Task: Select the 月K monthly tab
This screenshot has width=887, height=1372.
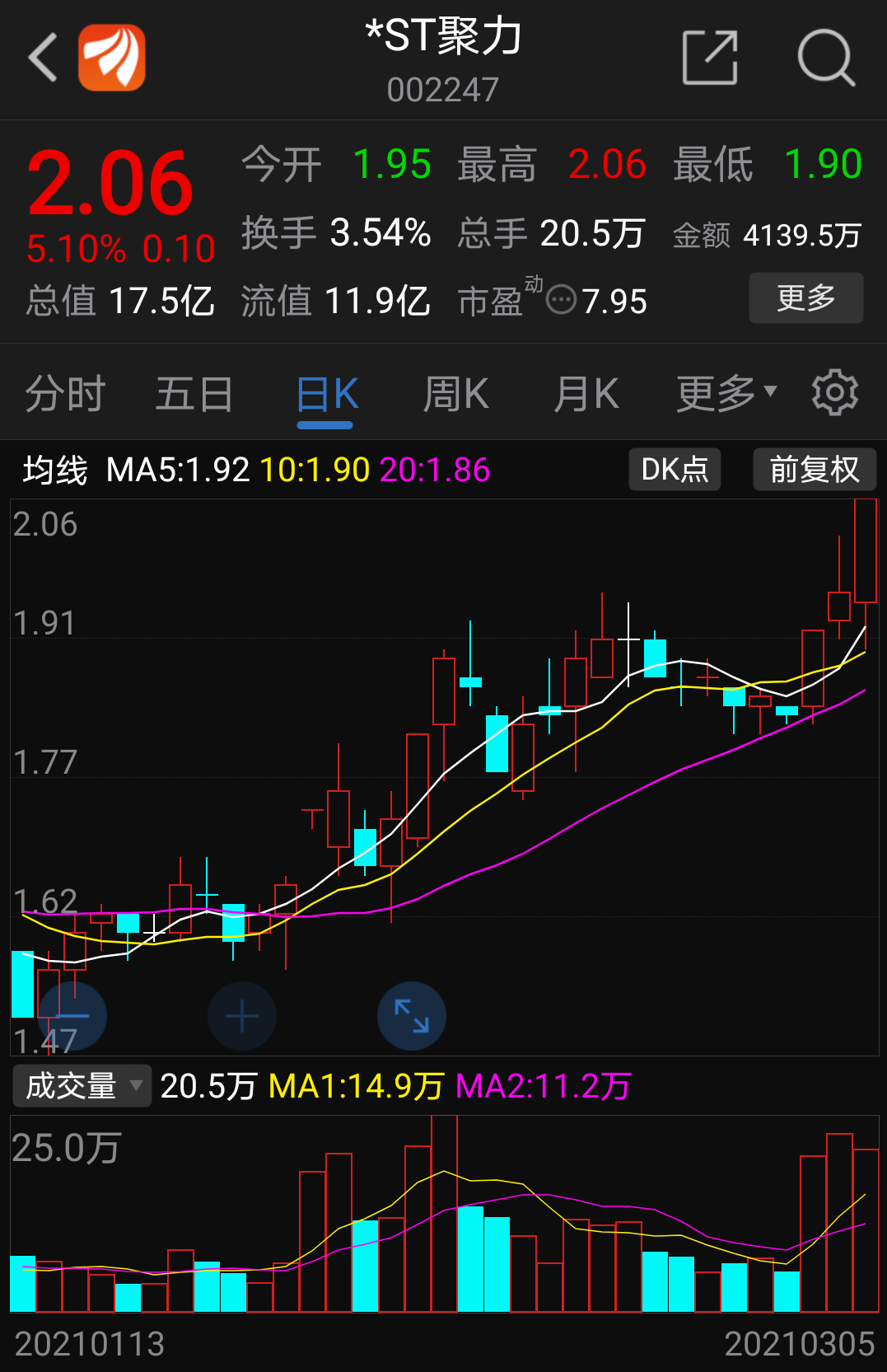Action: tap(586, 393)
